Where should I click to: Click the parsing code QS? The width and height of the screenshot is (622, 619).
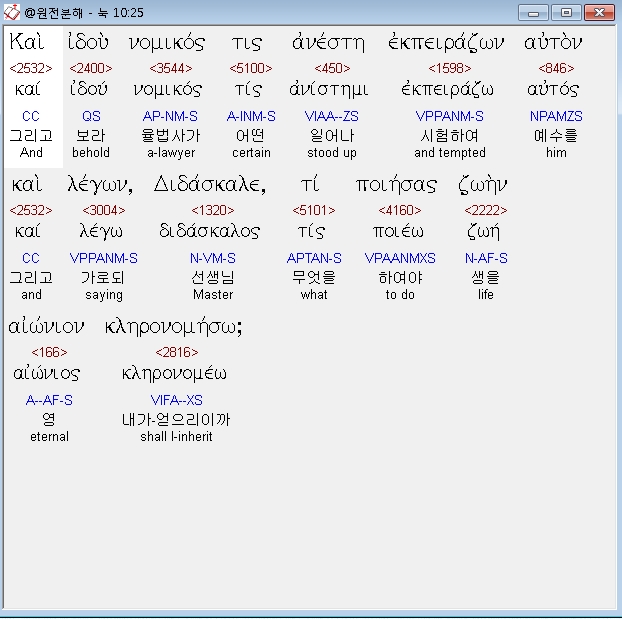click(x=91, y=116)
